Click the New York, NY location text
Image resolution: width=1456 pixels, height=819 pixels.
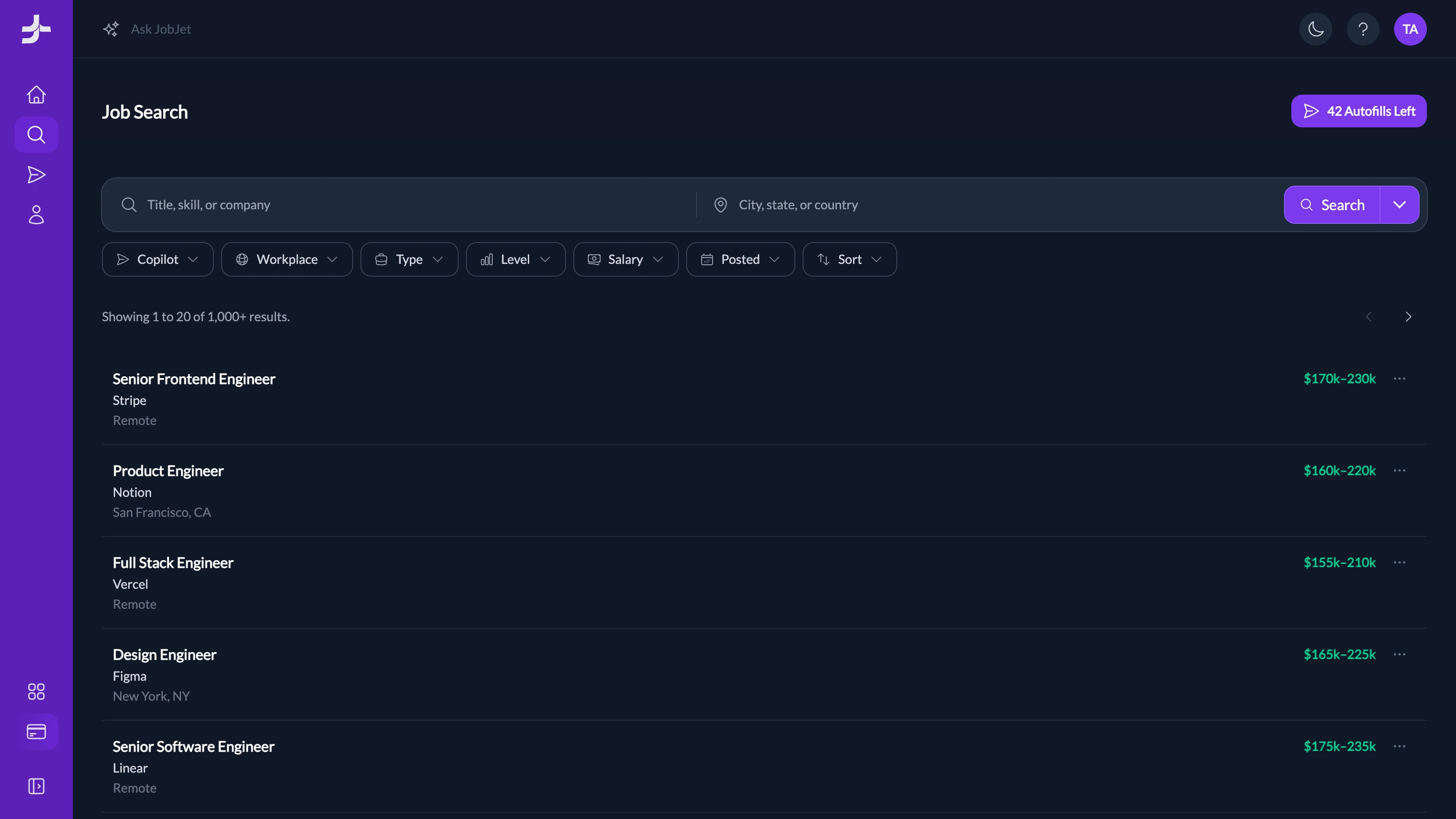pos(151,696)
